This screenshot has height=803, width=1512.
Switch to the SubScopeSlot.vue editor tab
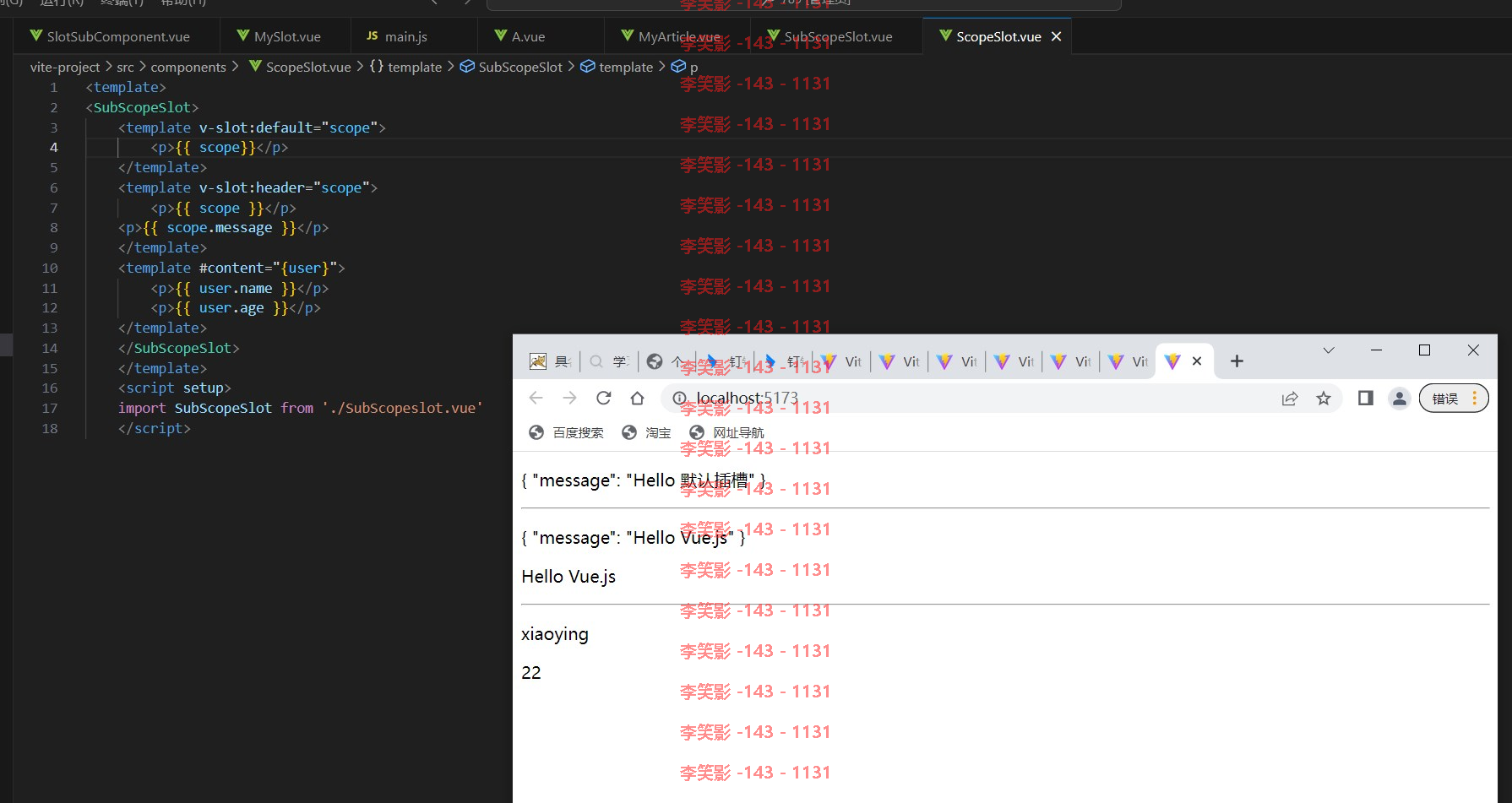830,36
